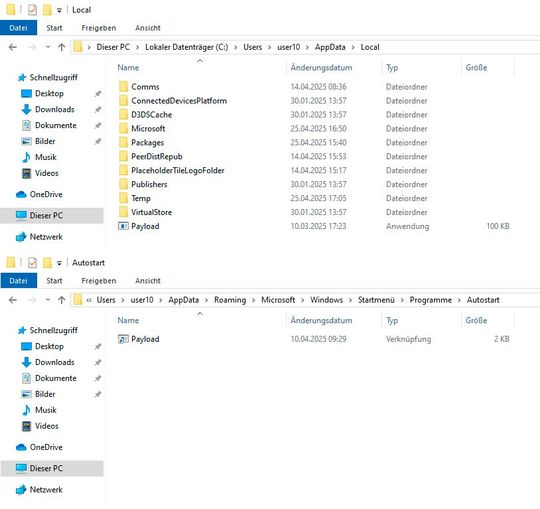This screenshot has width=540, height=509.
Task: Navigate to Lokaler Datenträger (C:) breadcrumb
Action: tap(186, 47)
